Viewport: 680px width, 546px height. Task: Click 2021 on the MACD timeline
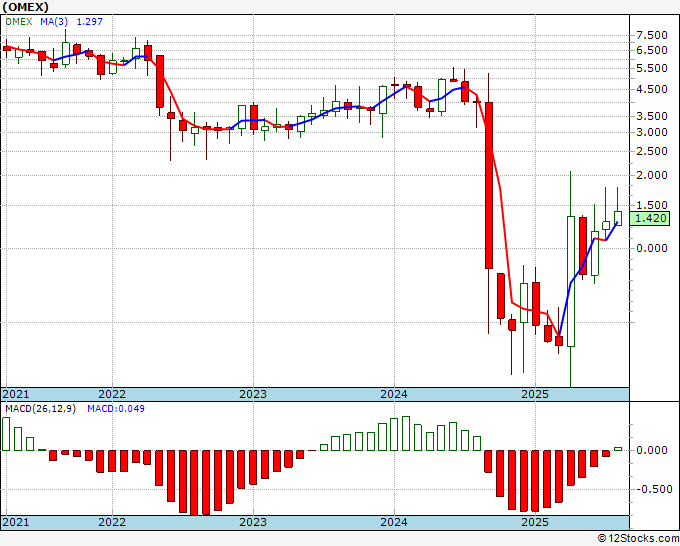coord(16,522)
